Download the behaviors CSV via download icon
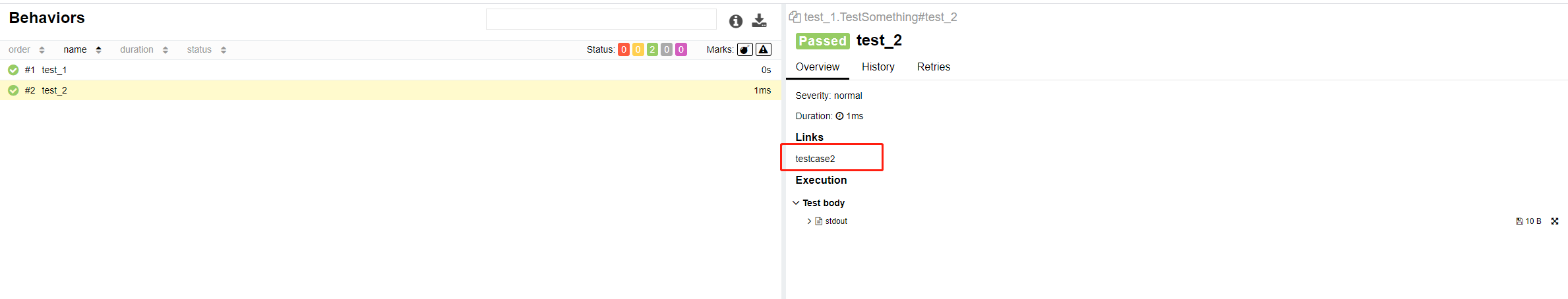The width and height of the screenshot is (1568, 299). (x=760, y=20)
